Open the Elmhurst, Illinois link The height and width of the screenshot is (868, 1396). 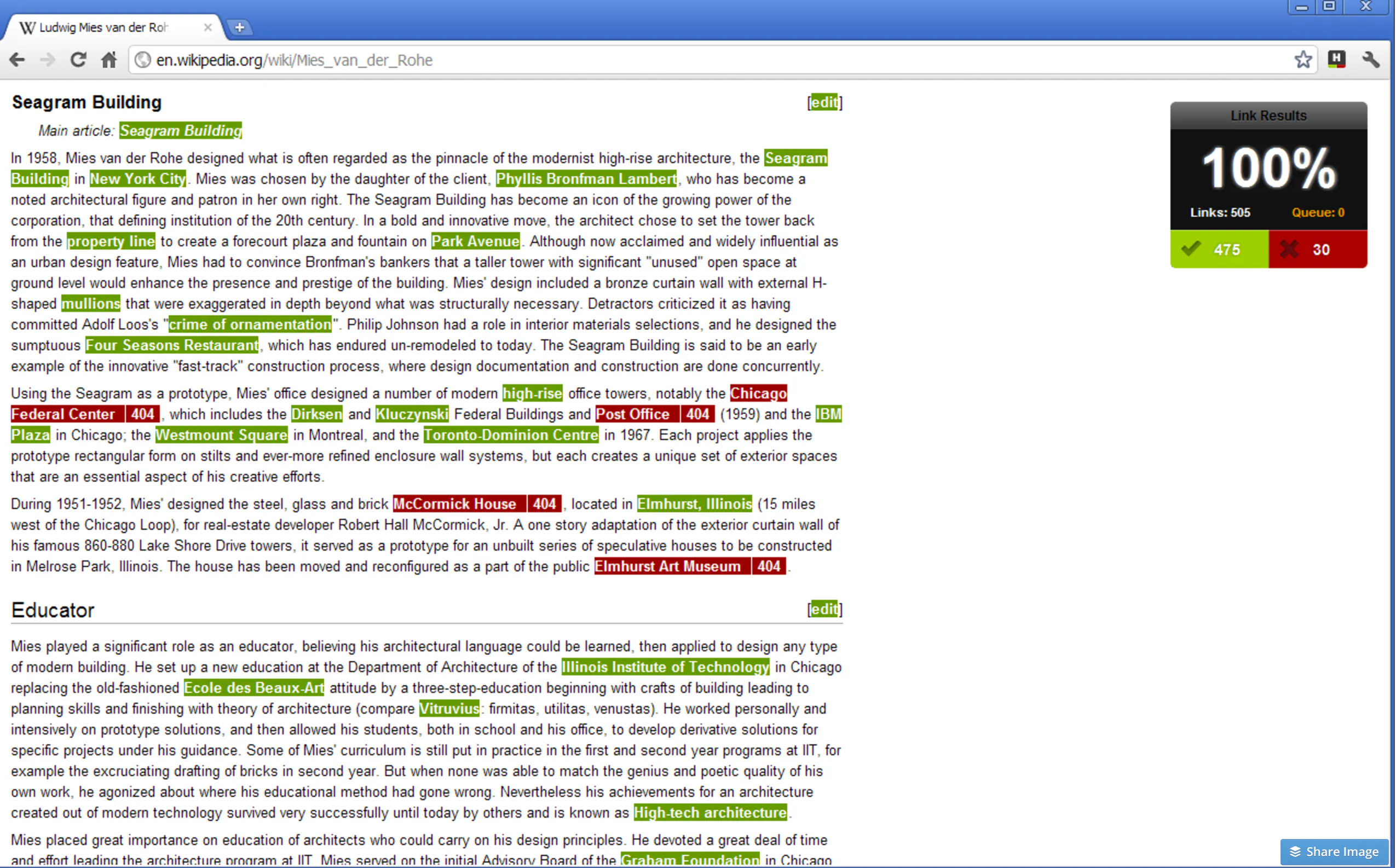(x=695, y=504)
